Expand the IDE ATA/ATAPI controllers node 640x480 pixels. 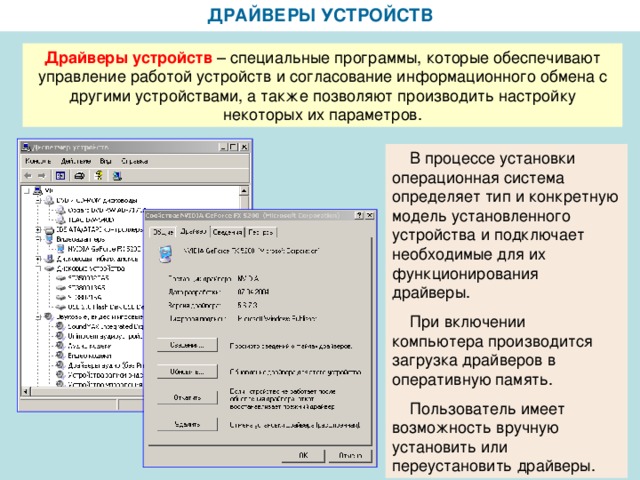tap(38, 229)
